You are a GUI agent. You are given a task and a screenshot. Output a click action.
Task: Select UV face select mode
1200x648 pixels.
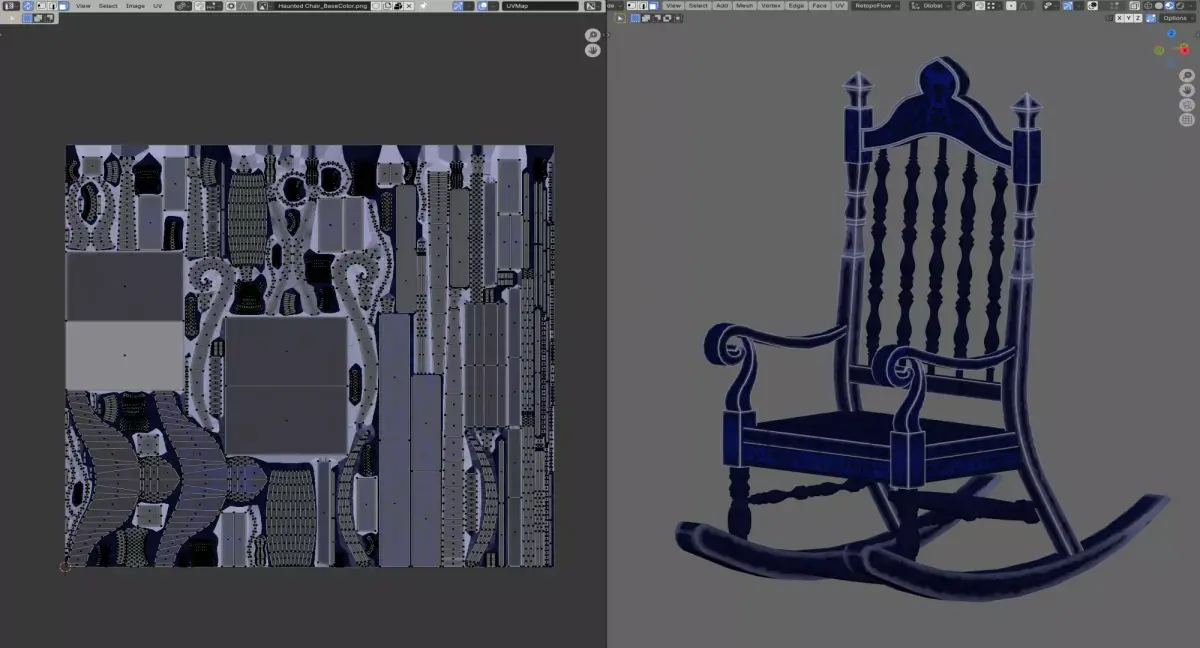pyautogui.click(x=62, y=6)
